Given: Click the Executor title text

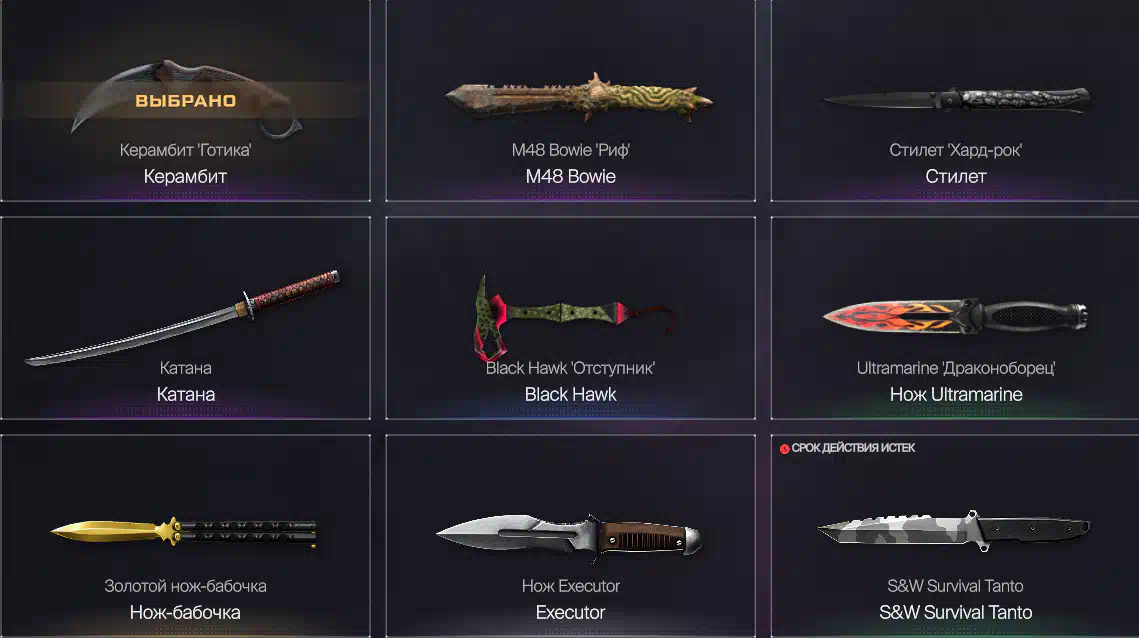Looking at the screenshot, I should pos(570,613).
